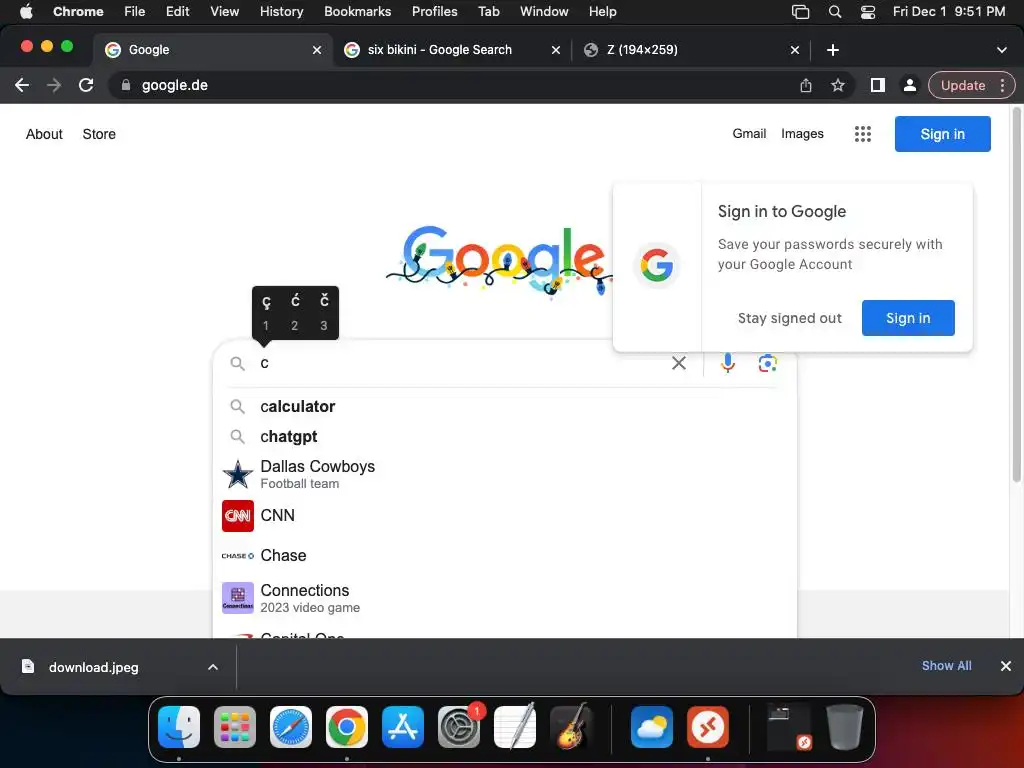Image resolution: width=1024 pixels, height=768 pixels.
Task: Select the Dallas Cowboys suggestion
Action: 504,474
